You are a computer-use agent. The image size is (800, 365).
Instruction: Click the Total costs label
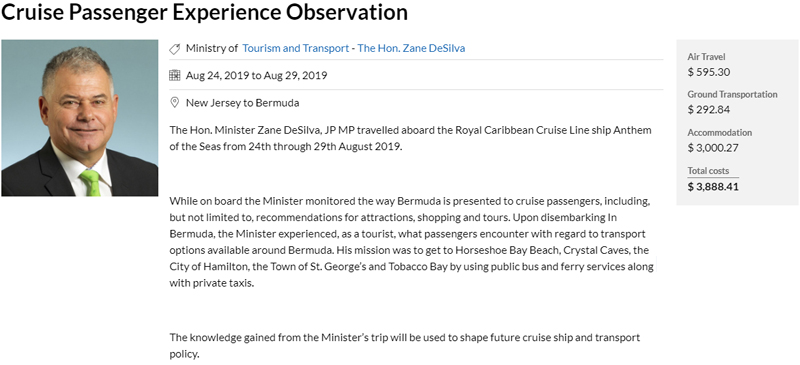708,171
